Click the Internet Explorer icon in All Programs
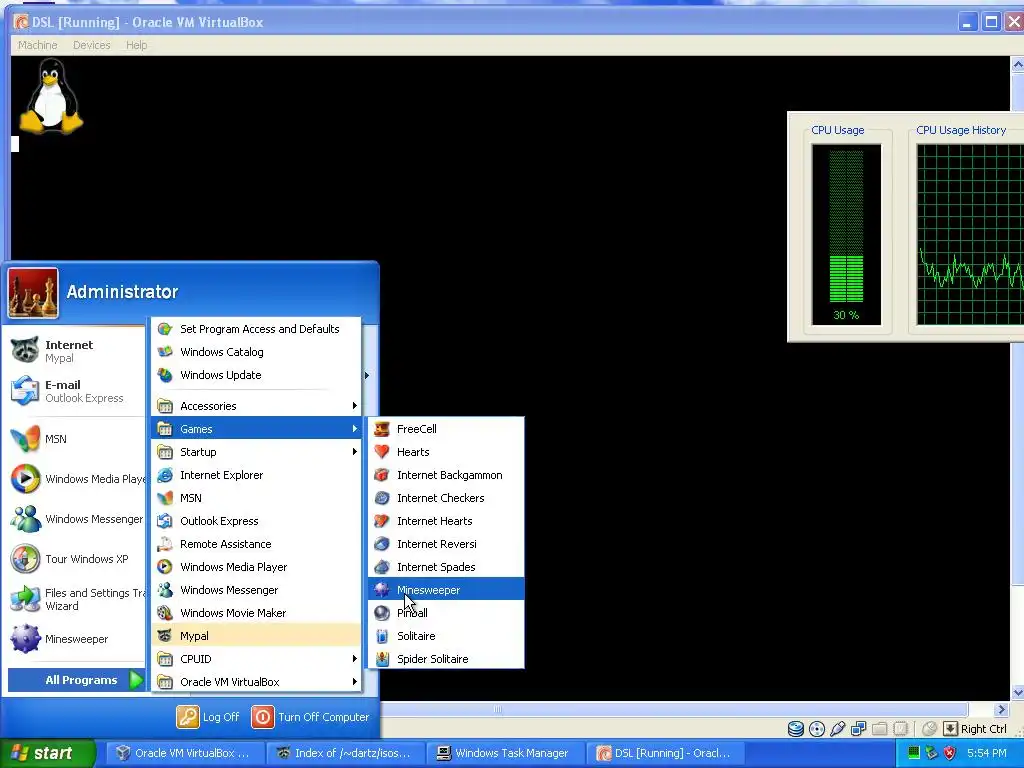This screenshot has height=768, width=1024. pos(165,475)
